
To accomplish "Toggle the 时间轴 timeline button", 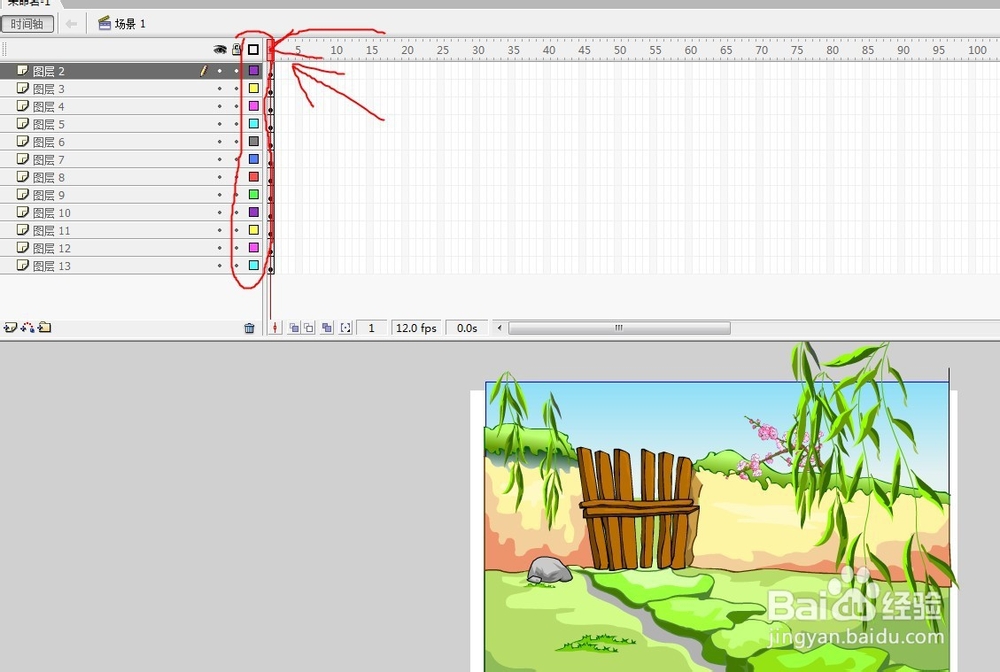I will (x=27, y=24).
